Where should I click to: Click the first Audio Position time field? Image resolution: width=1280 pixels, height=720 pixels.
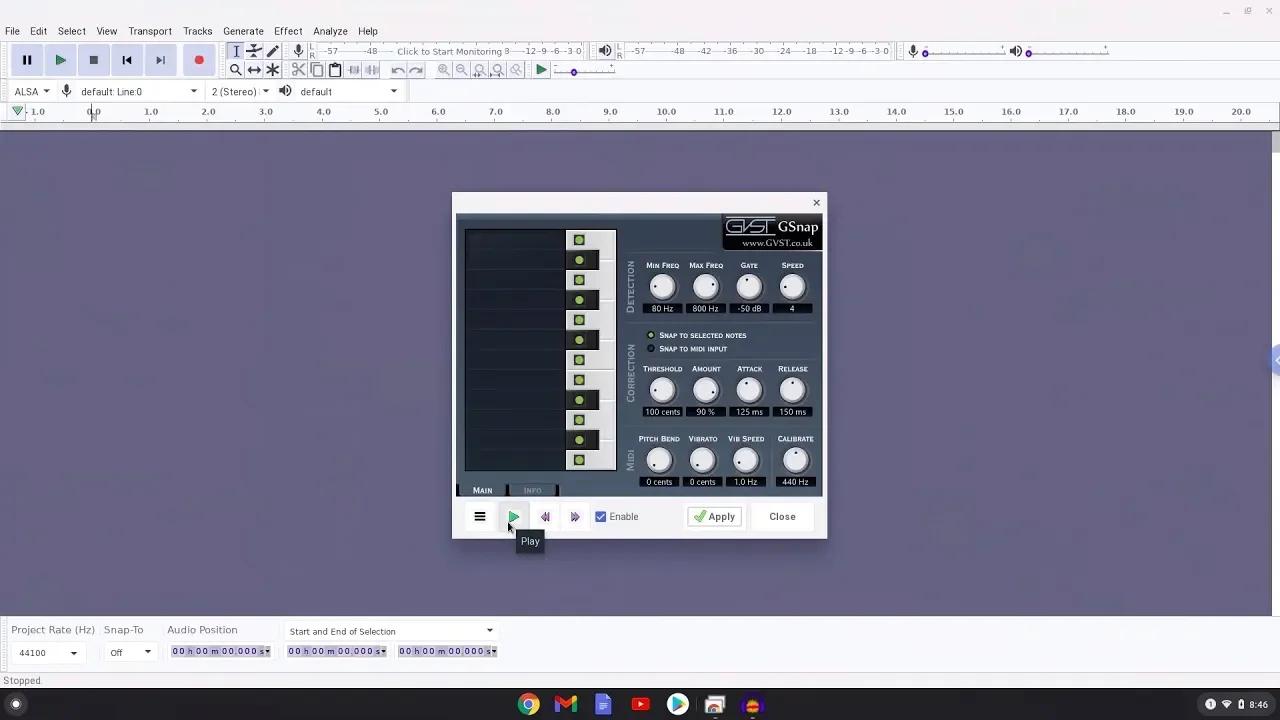point(220,651)
